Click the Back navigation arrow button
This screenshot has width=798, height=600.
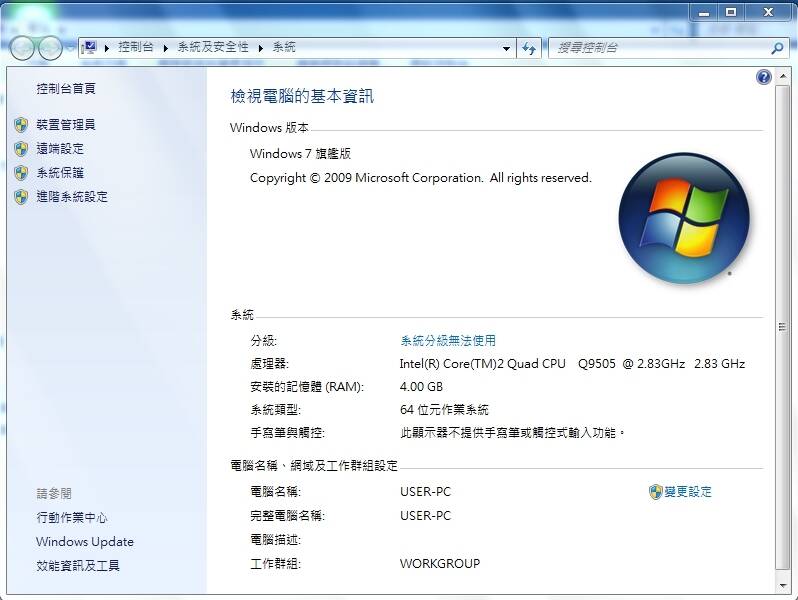tap(22, 48)
